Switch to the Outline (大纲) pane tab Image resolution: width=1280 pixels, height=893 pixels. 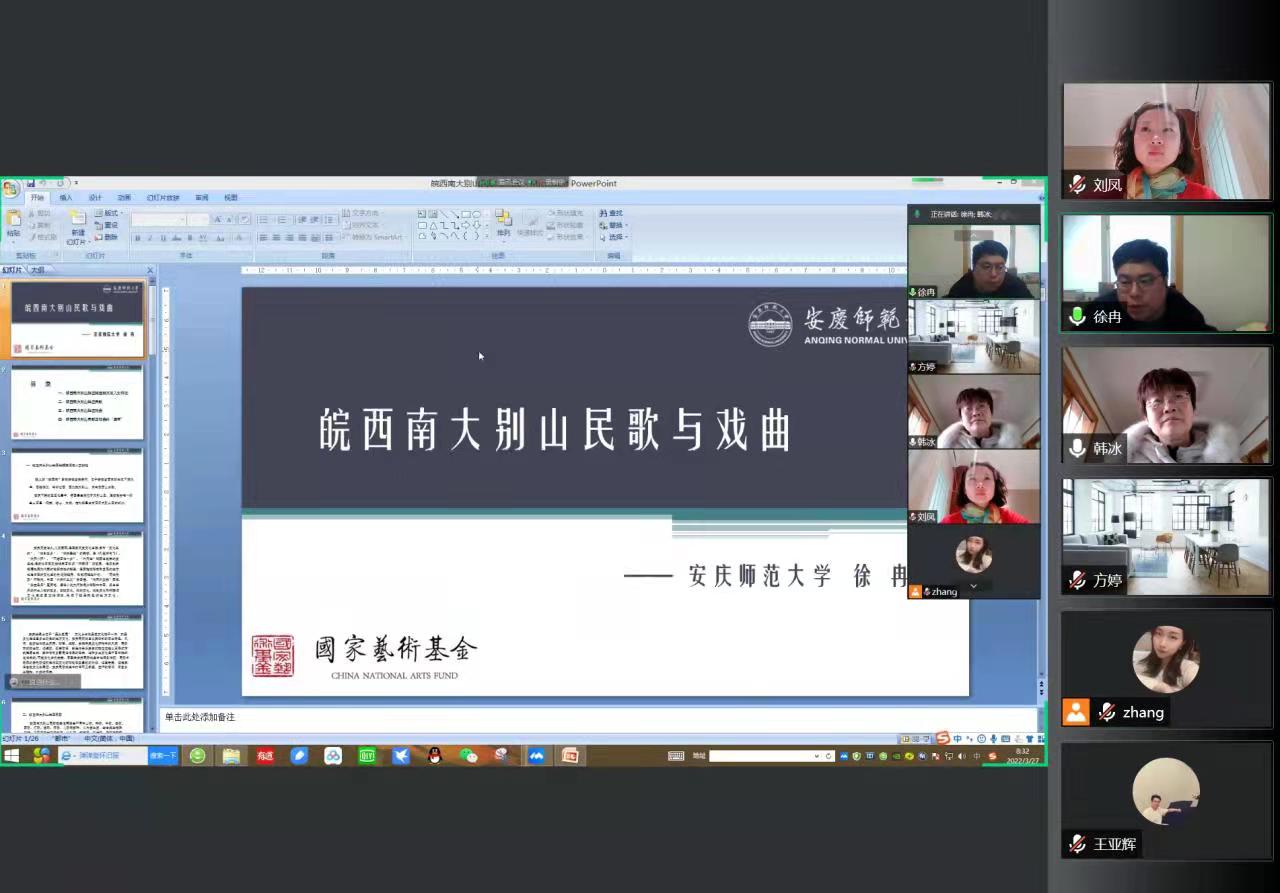tap(37, 270)
